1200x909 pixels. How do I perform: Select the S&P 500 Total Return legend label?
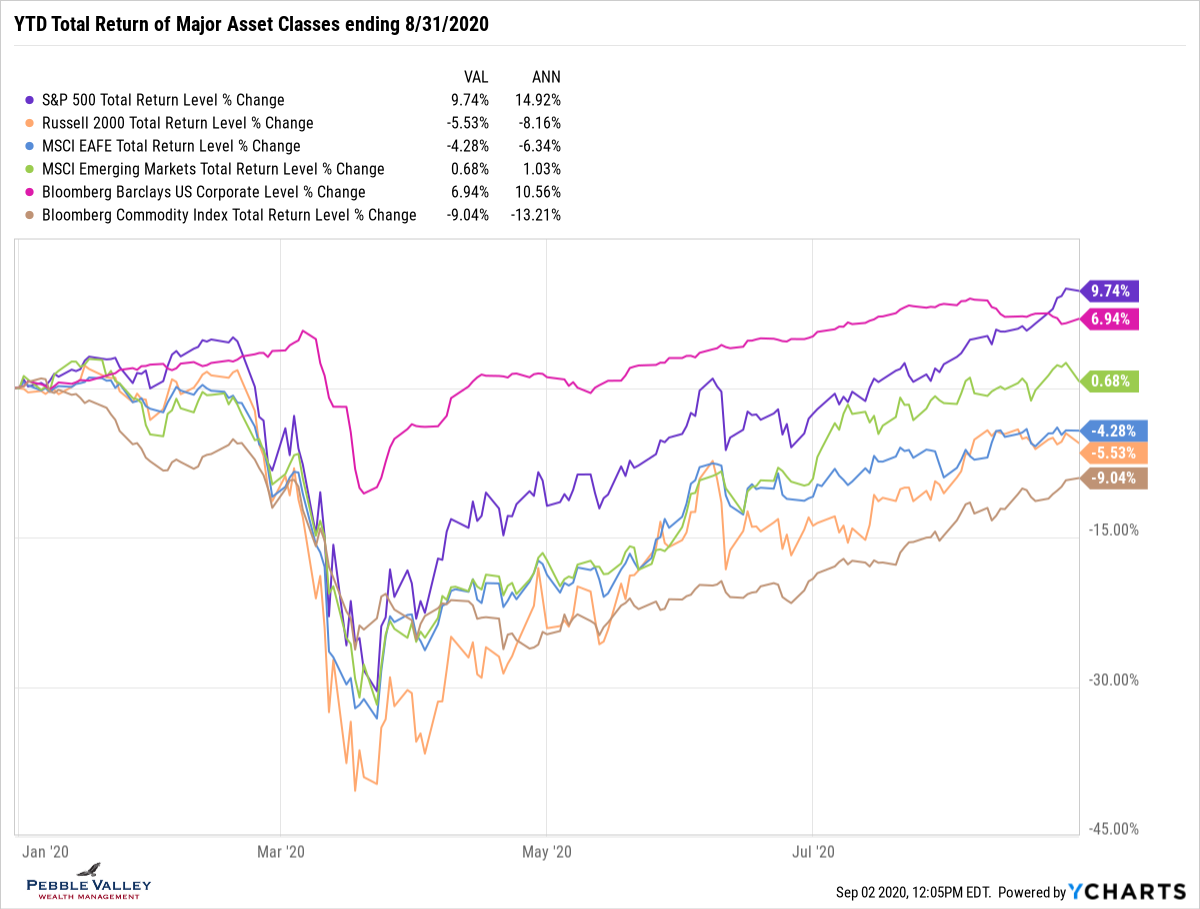click(162, 100)
